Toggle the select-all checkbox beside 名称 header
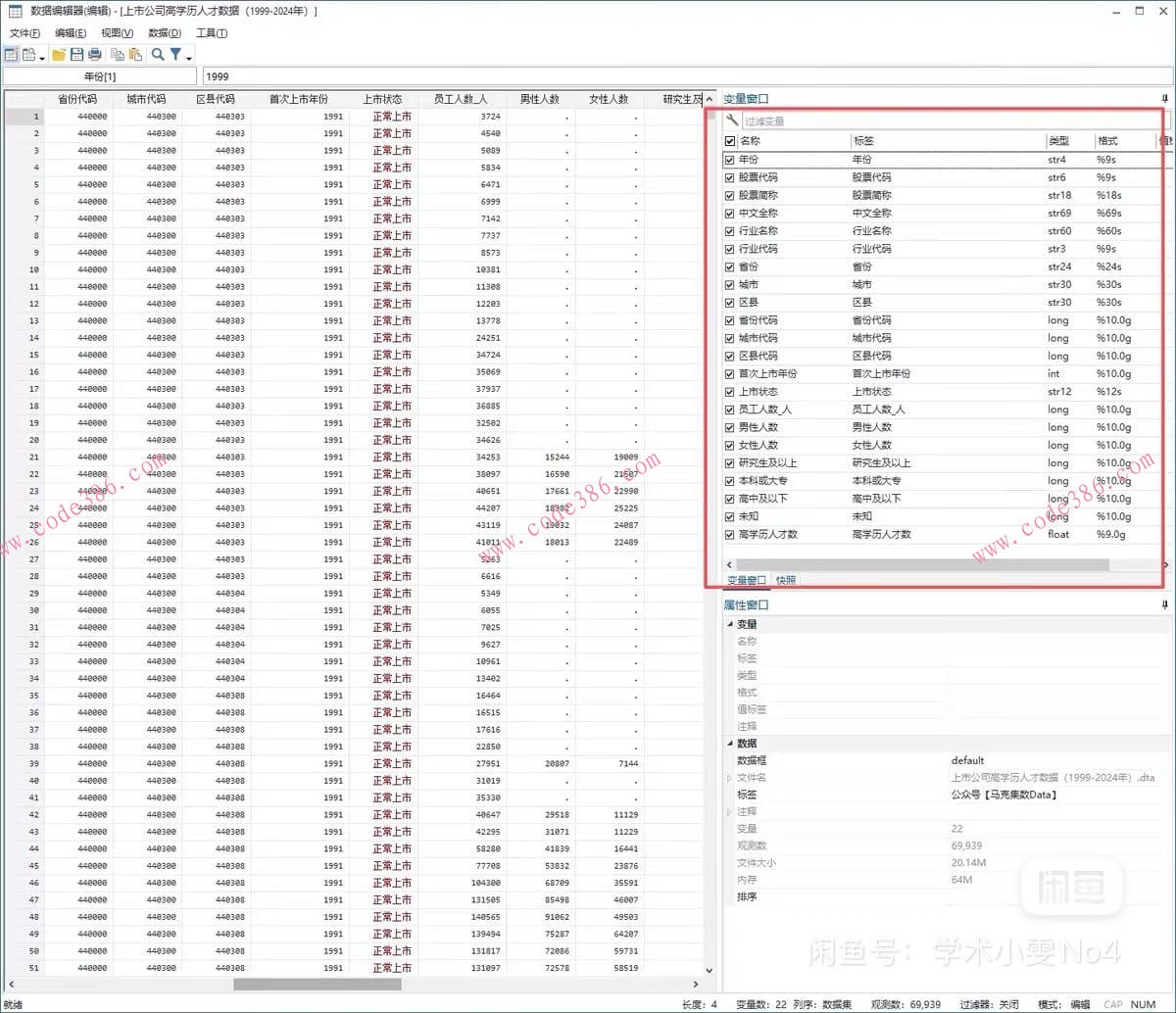 click(729, 141)
